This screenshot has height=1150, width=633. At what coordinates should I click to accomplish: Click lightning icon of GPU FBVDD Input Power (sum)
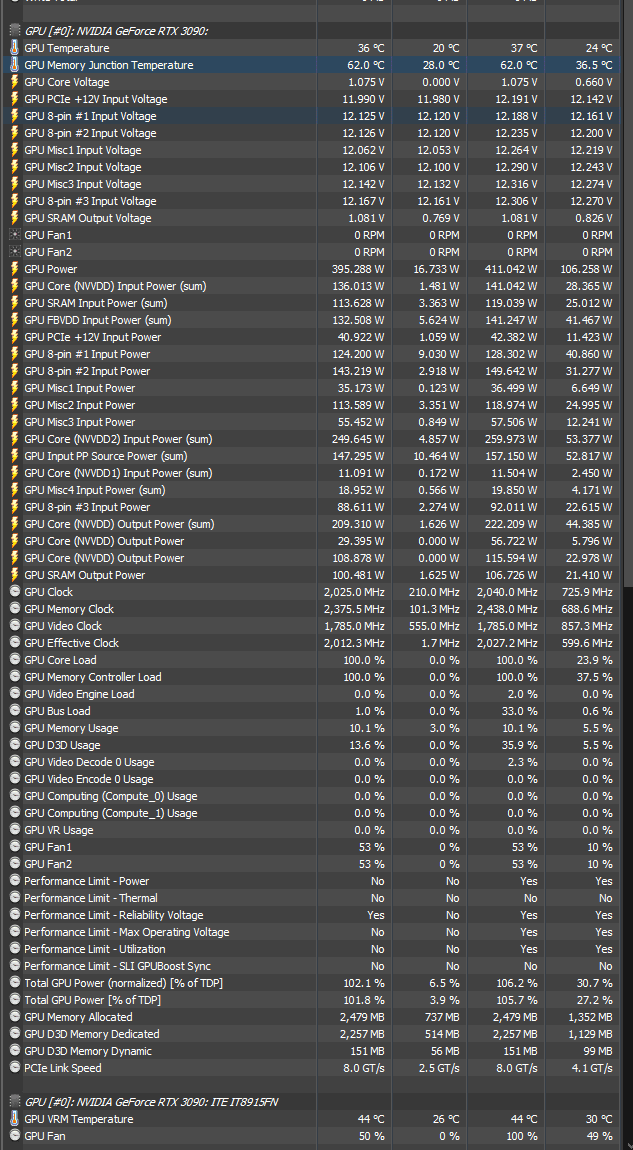(15, 320)
